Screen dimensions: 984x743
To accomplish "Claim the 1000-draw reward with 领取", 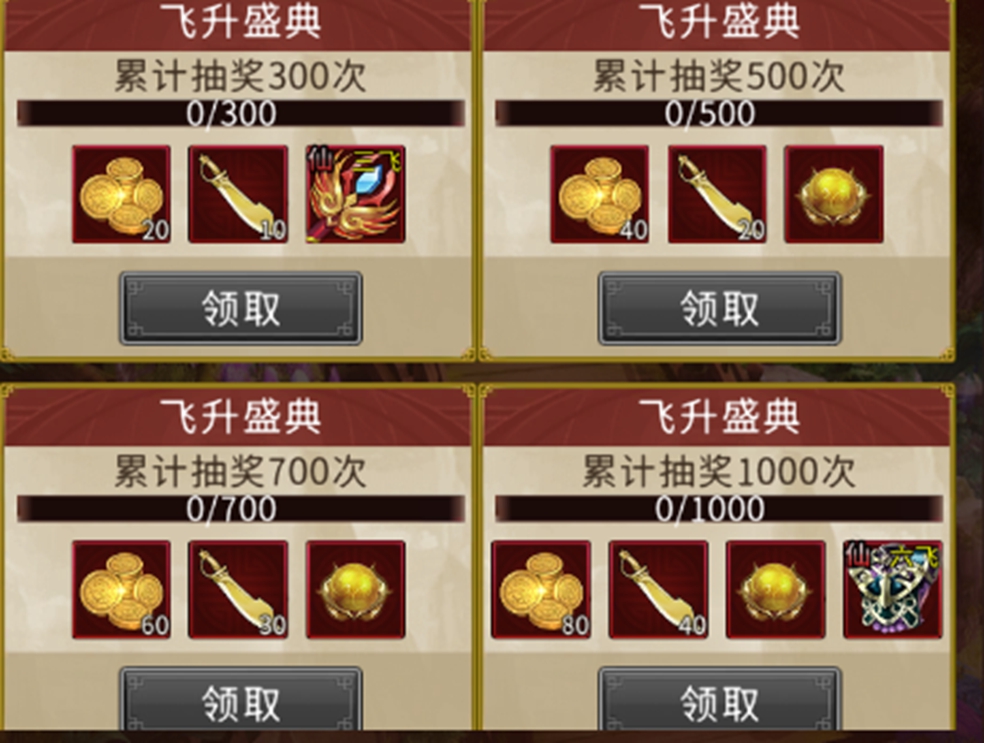I will (x=719, y=700).
